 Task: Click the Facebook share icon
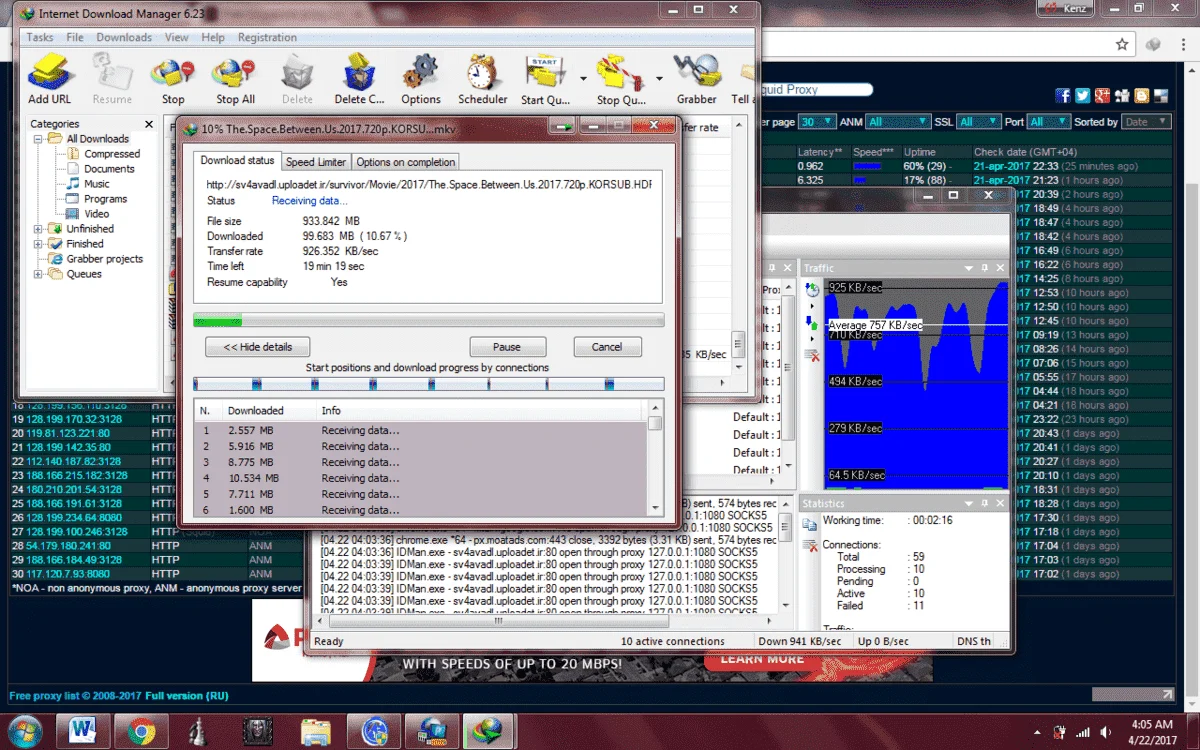point(1063,95)
